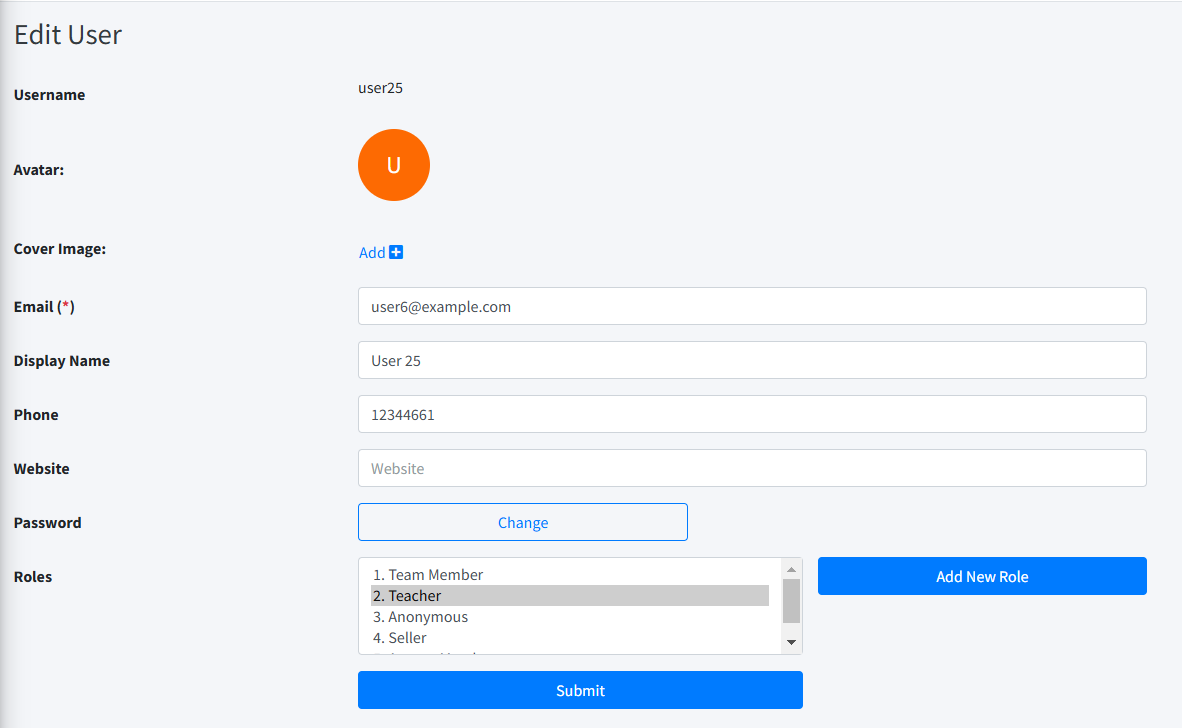1182x728 pixels.
Task: Click the Edit User page heading
Action: tap(68, 35)
